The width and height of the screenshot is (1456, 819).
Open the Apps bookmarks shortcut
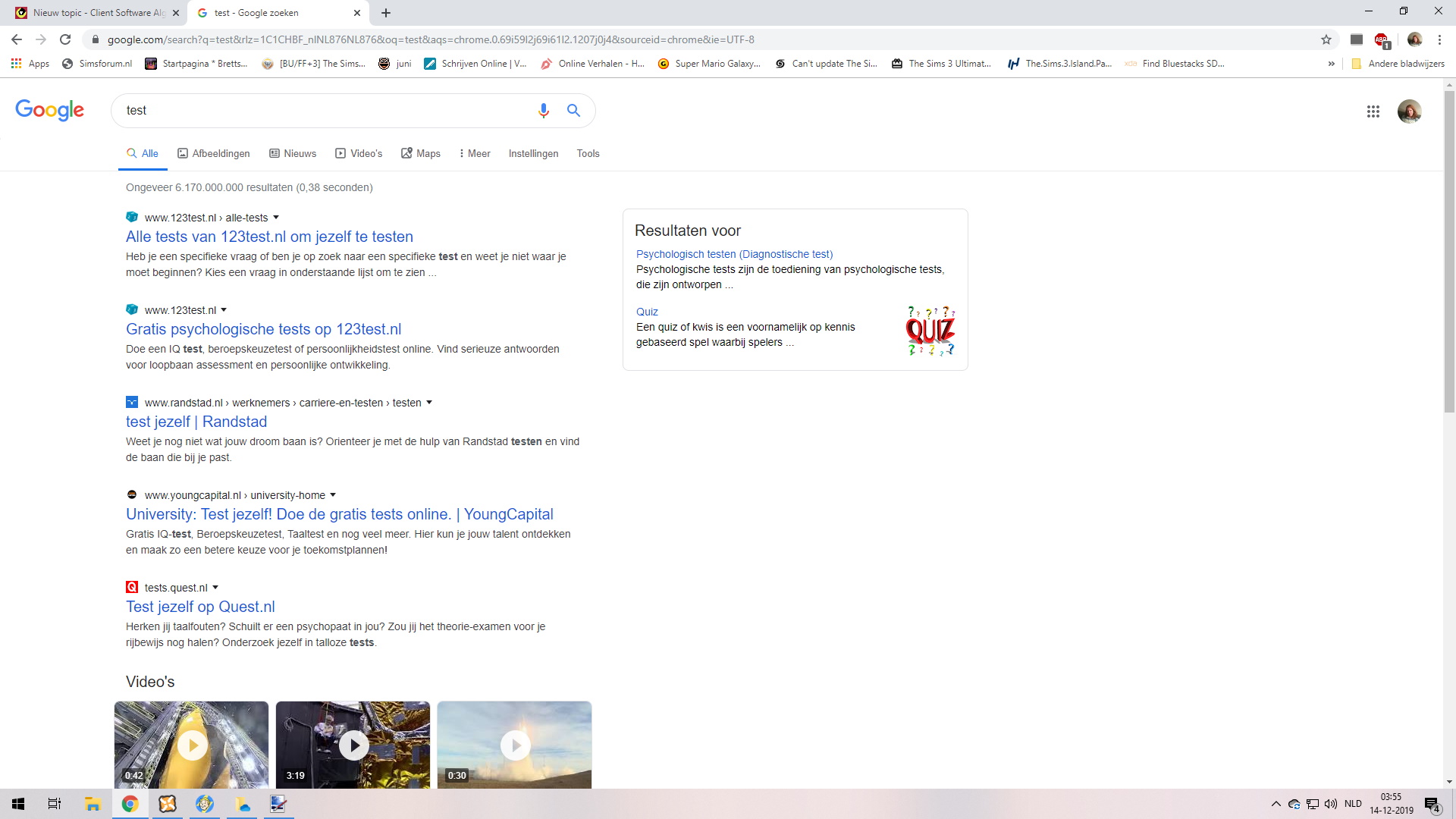click(x=30, y=64)
